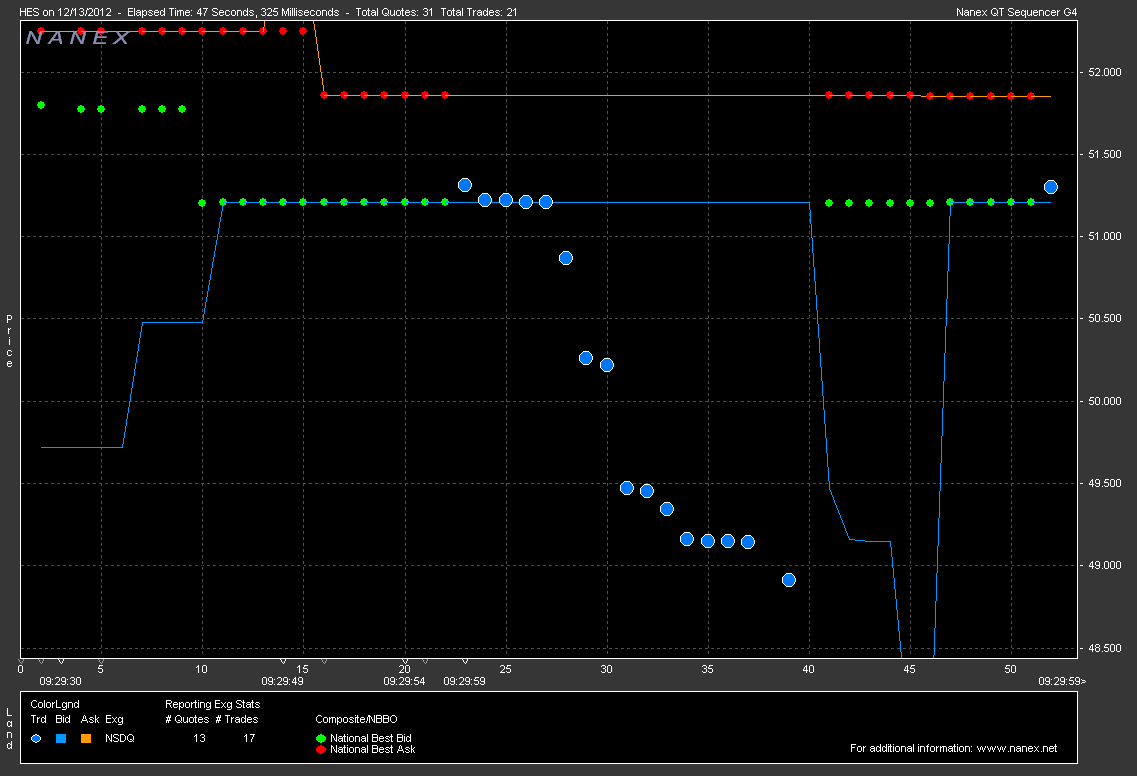1137x776 pixels.
Task: Click the Reporting Exg Stats heading
Action: (x=212, y=704)
